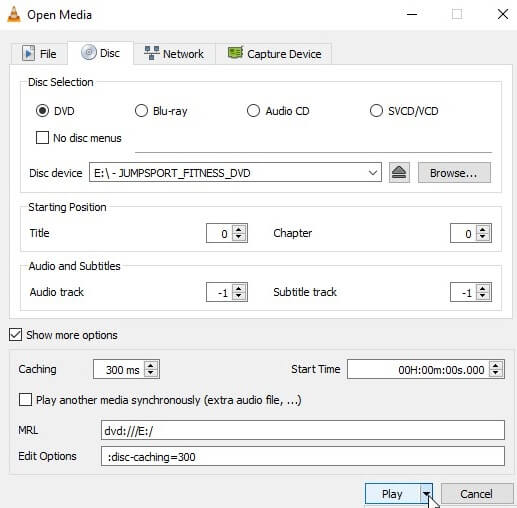Open the Play button dropdown arrow
Image resolution: width=517 pixels, height=508 pixels.
[x=426, y=494]
